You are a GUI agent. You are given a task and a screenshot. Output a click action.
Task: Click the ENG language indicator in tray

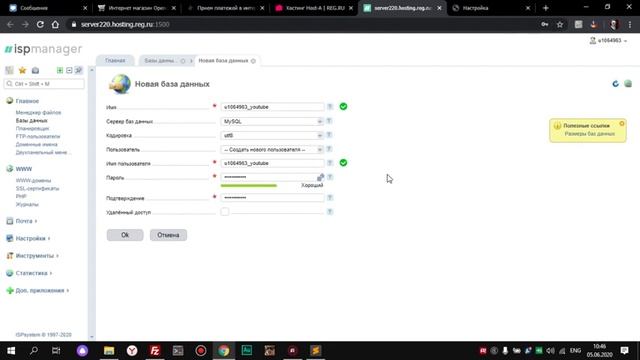[x=575, y=351]
